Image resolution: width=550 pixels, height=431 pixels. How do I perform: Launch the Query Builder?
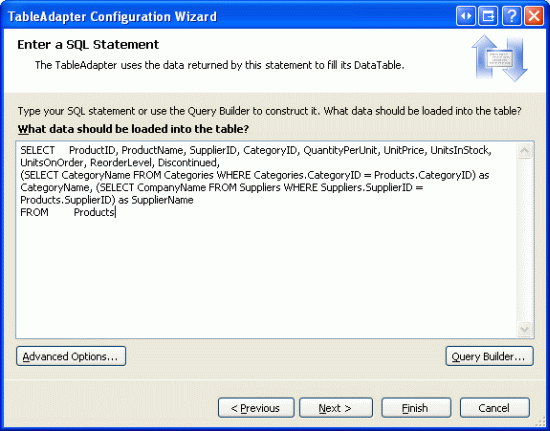click(489, 356)
